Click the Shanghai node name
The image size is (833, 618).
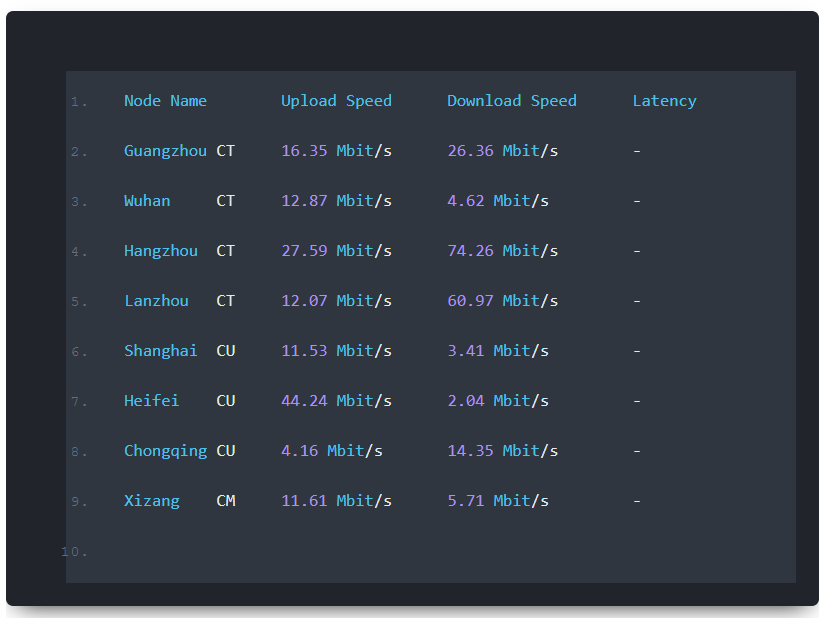click(160, 351)
